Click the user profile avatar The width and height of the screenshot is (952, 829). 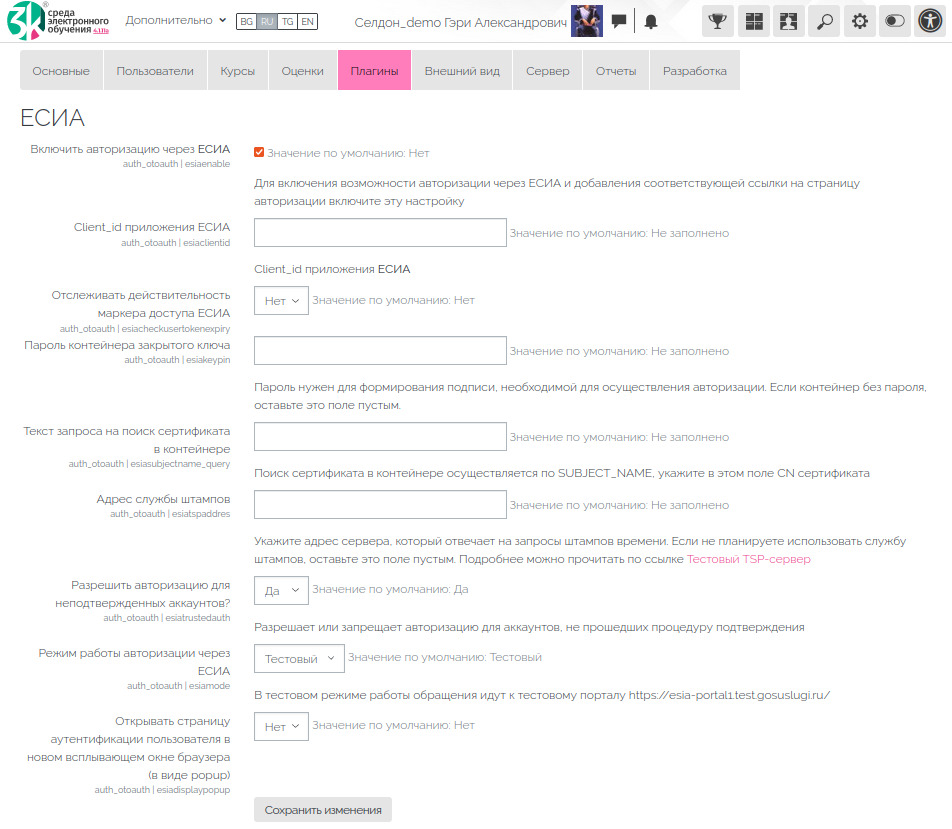586,21
